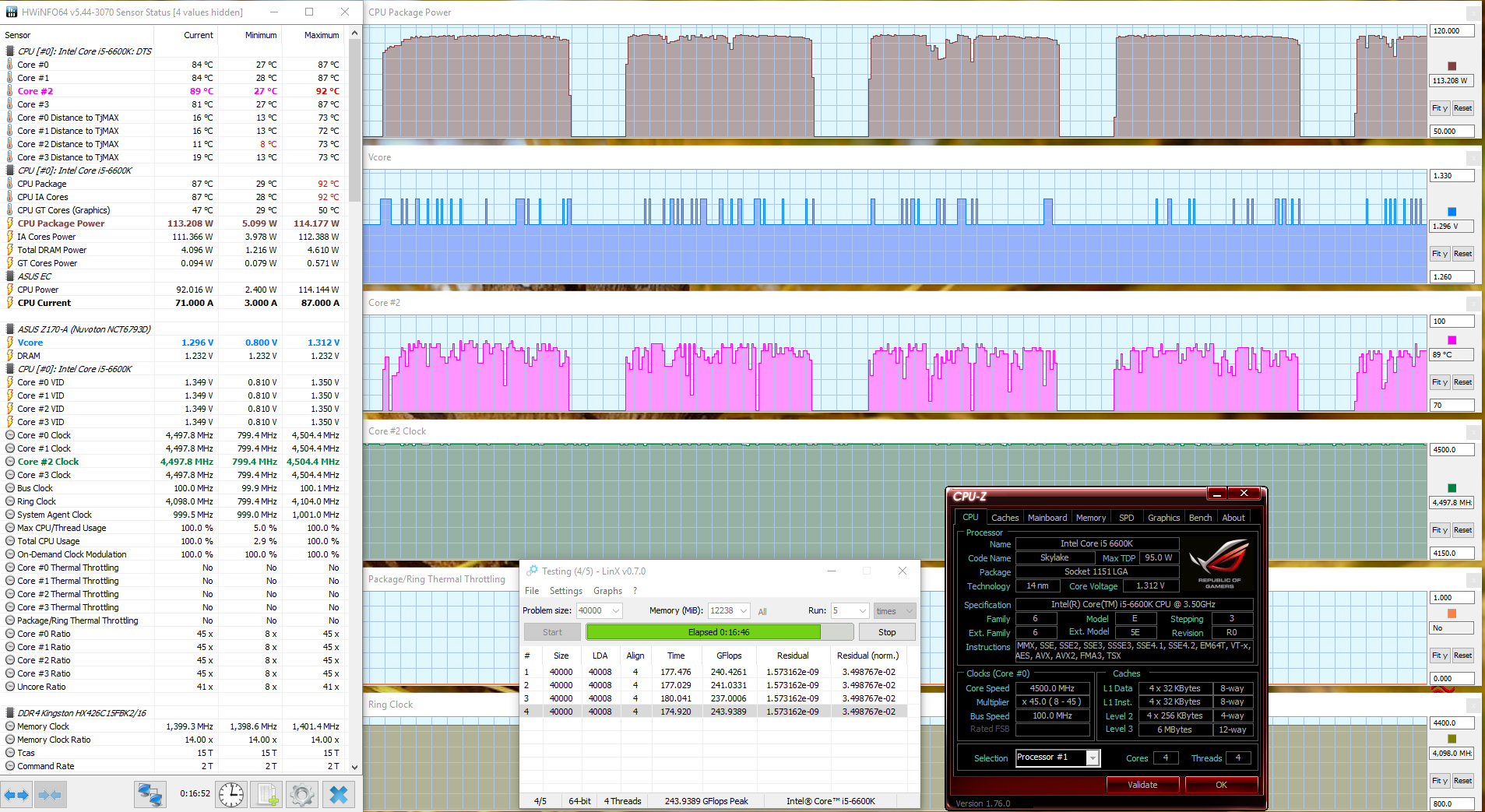Click the brown color swatch of CPU Package Power graph

[1452, 66]
